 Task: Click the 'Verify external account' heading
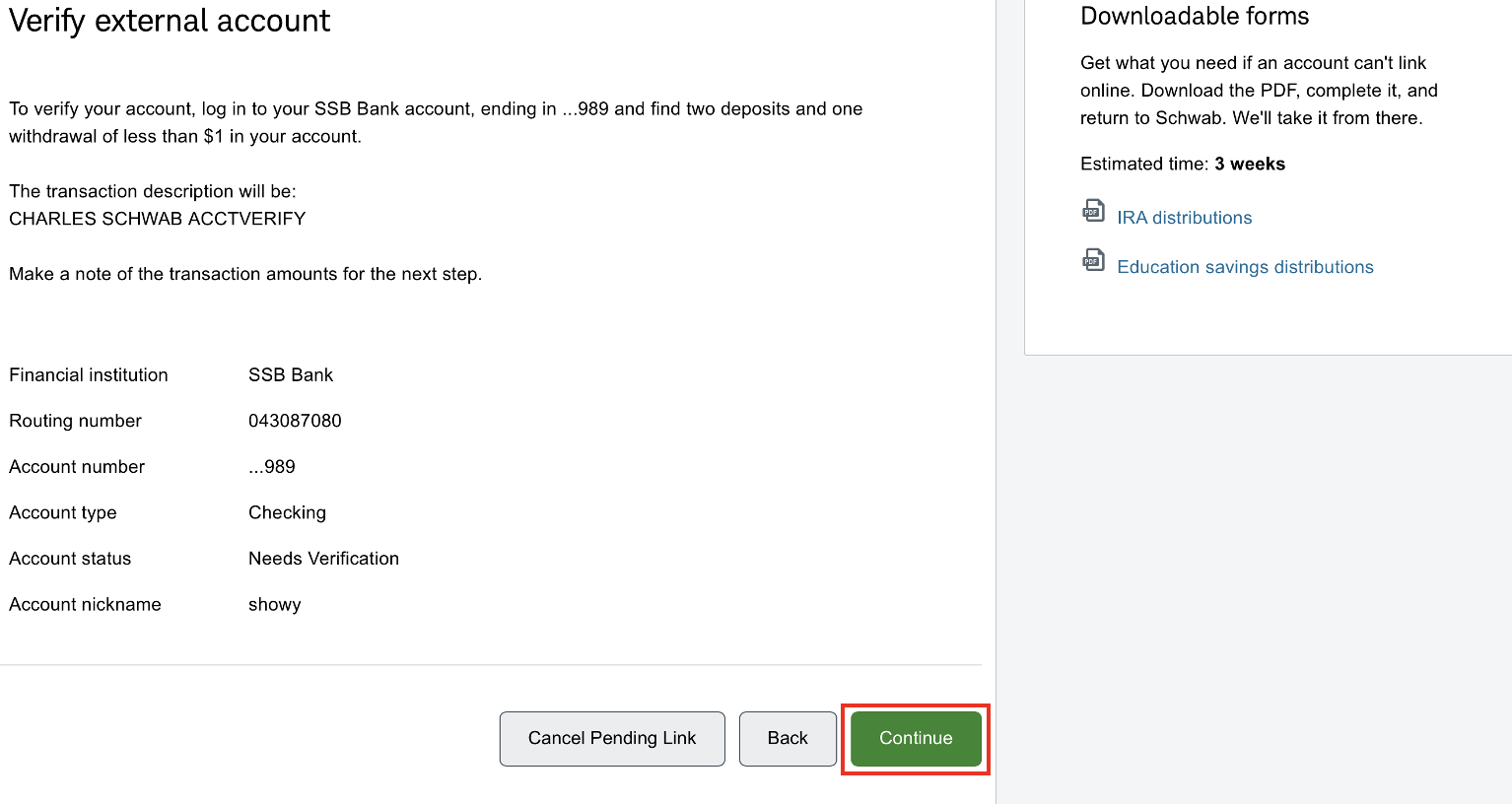click(170, 21)
